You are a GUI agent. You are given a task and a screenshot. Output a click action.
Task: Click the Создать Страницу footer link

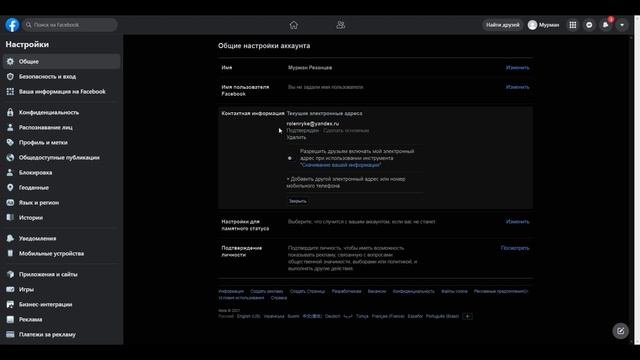coord(307,291)
